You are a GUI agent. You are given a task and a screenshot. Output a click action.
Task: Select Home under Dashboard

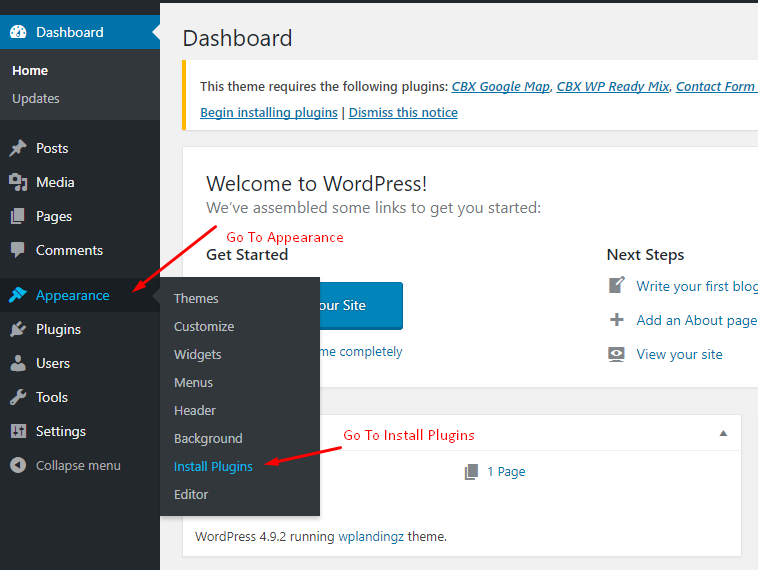click(30, 71)
